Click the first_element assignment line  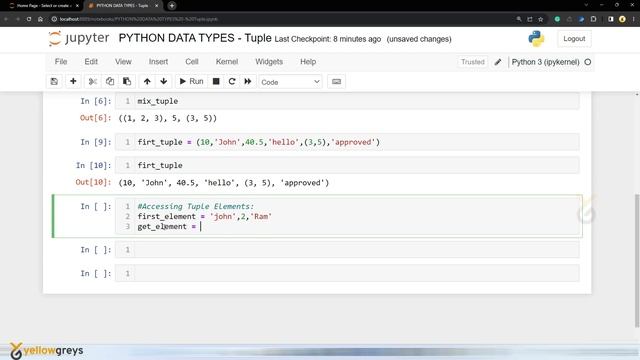point(204,216)
